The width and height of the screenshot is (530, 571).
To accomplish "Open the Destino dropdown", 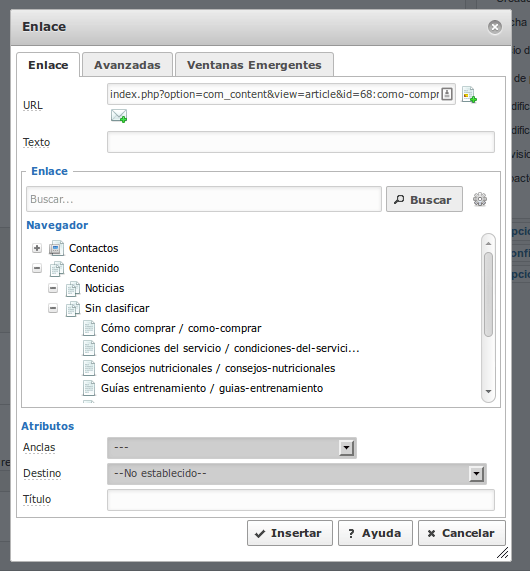I will pos(297,473).
